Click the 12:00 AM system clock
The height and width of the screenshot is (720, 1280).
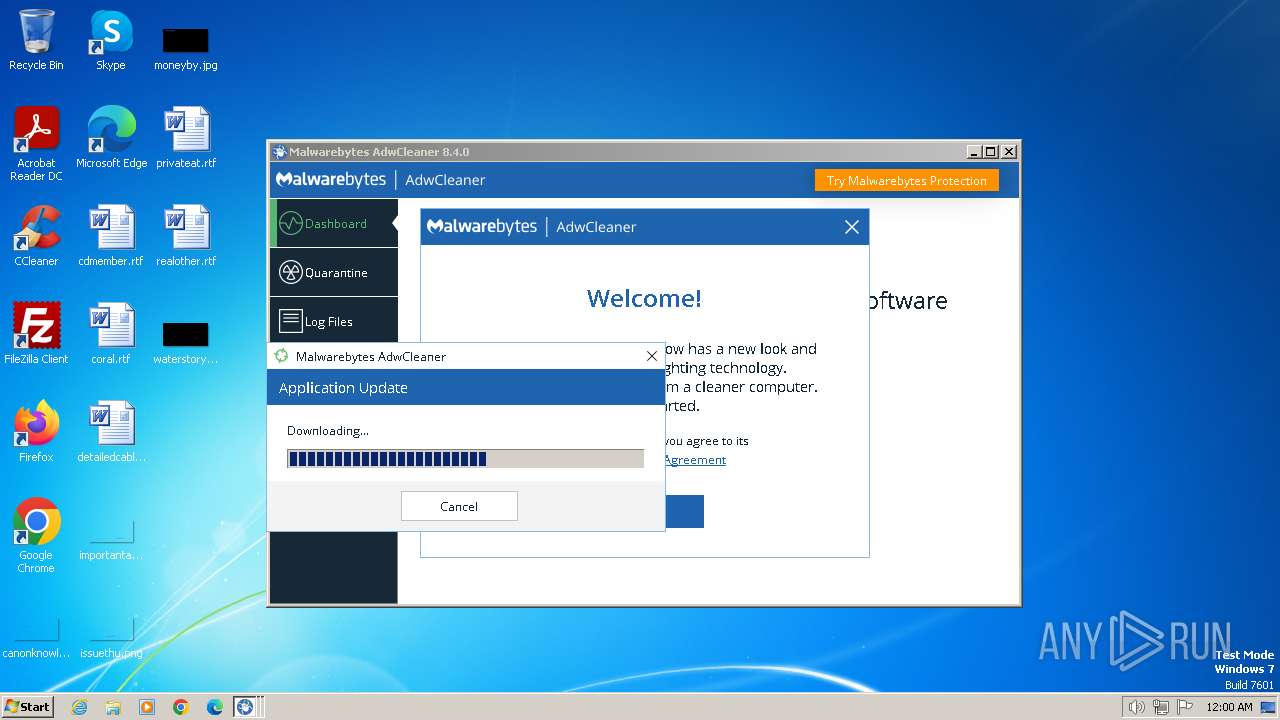1229,707
